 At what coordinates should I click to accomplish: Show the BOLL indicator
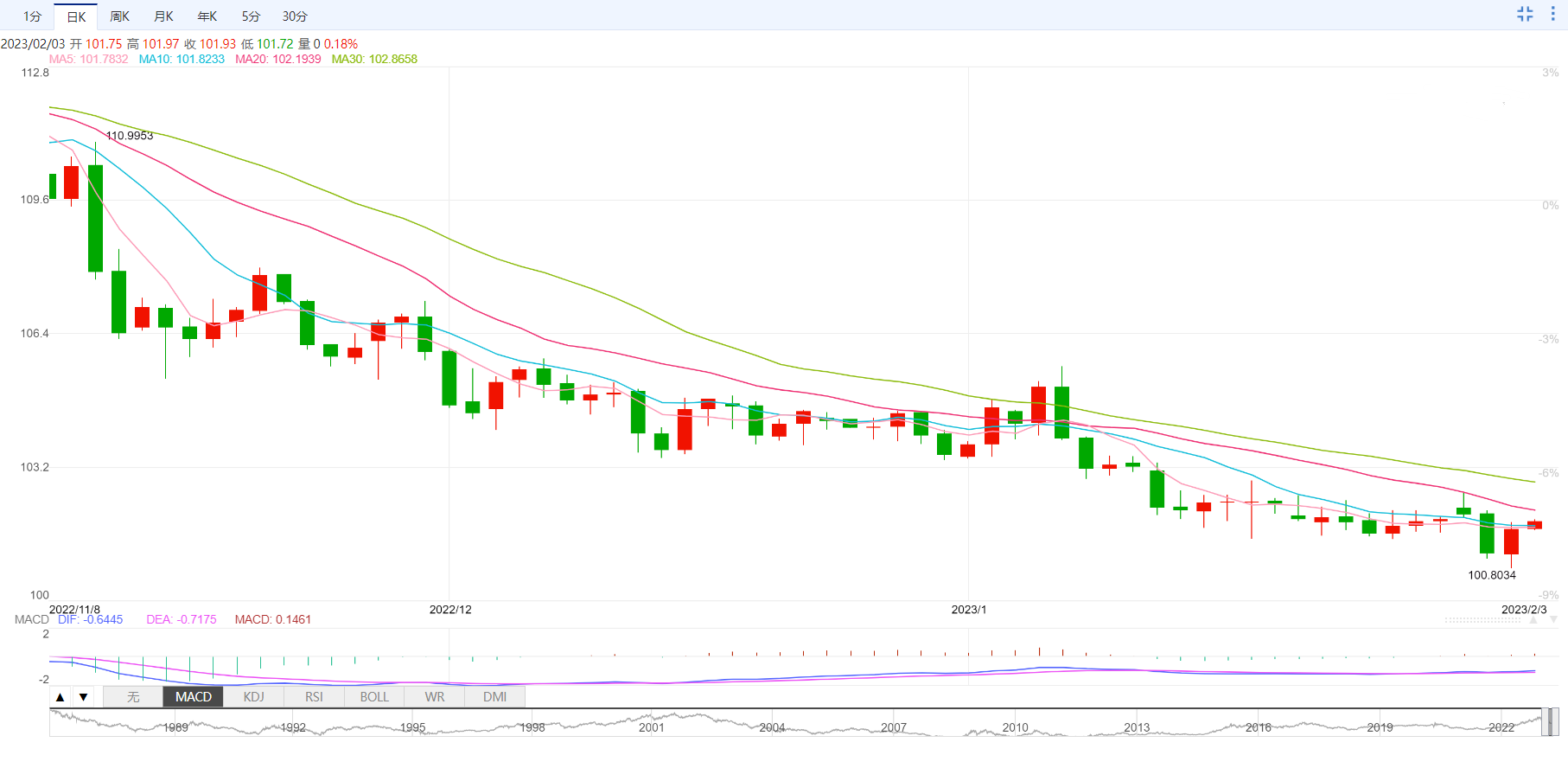click(374, 697)
